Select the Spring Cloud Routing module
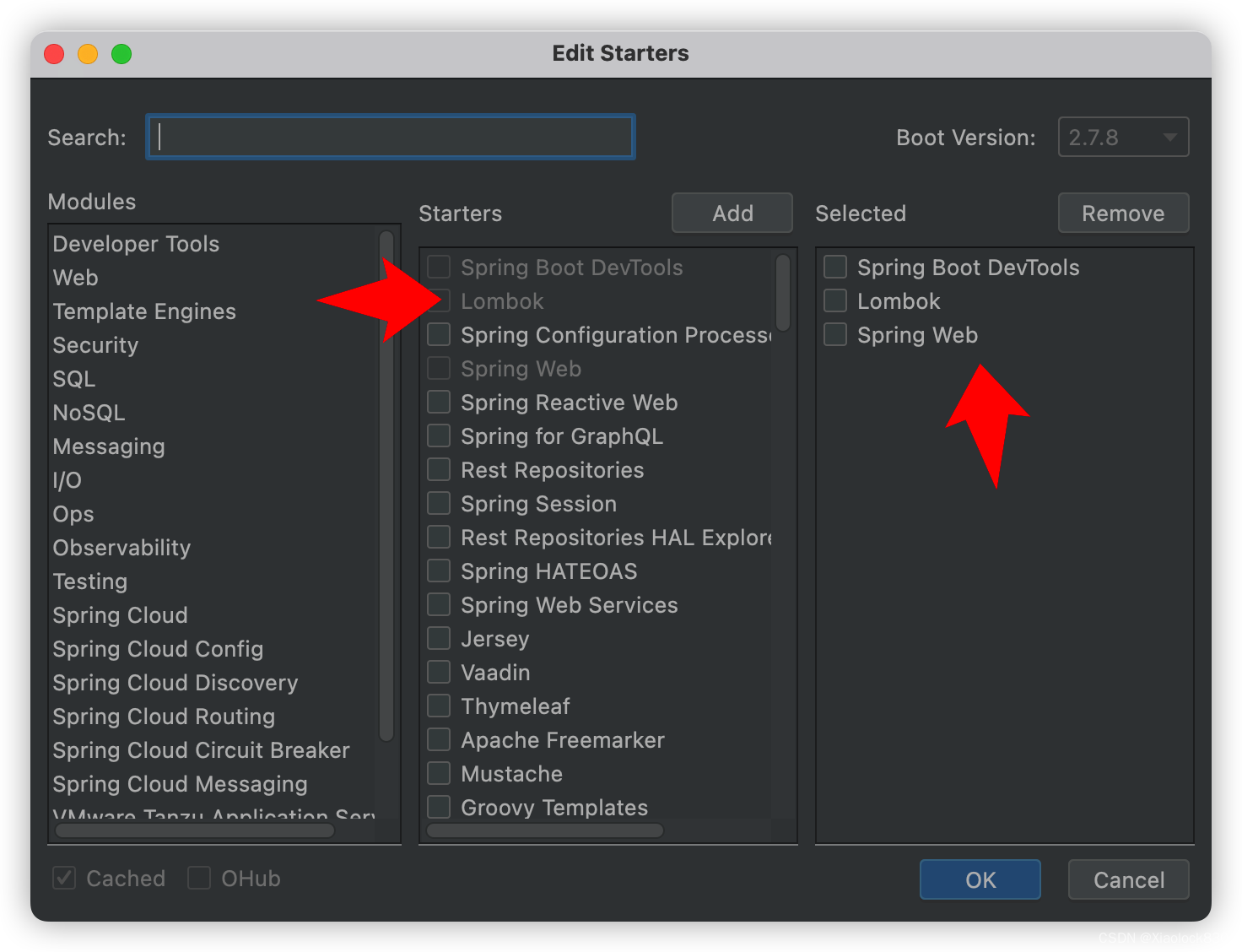Image resolution: width=1242 pixels, height=952 pixels. click(x=164, y=717)
